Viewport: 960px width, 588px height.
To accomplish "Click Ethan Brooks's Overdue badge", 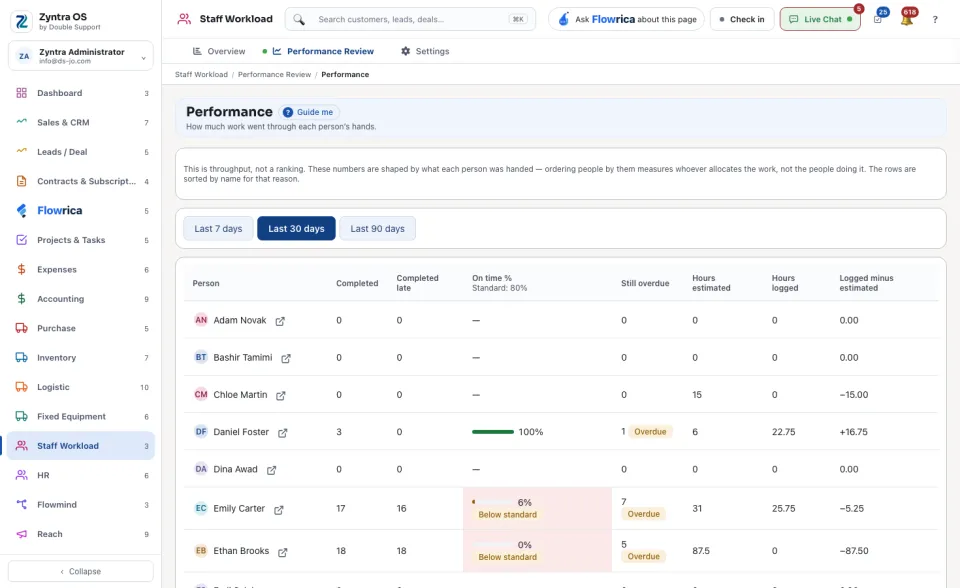I will pos(643,556).
